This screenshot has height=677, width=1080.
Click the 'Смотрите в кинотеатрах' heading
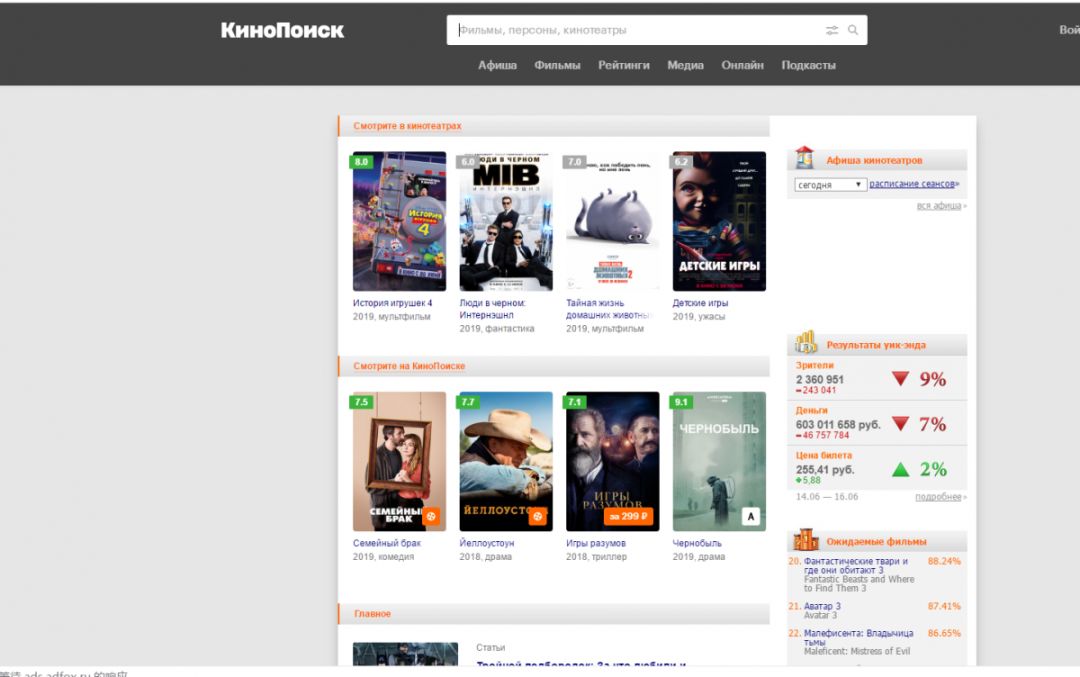pyautogui.click(x=407, y=126)
